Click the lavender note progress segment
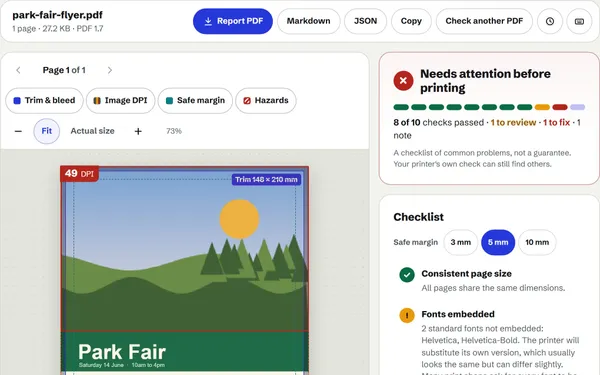Screen dimensions: 600x375 [577, 107]
